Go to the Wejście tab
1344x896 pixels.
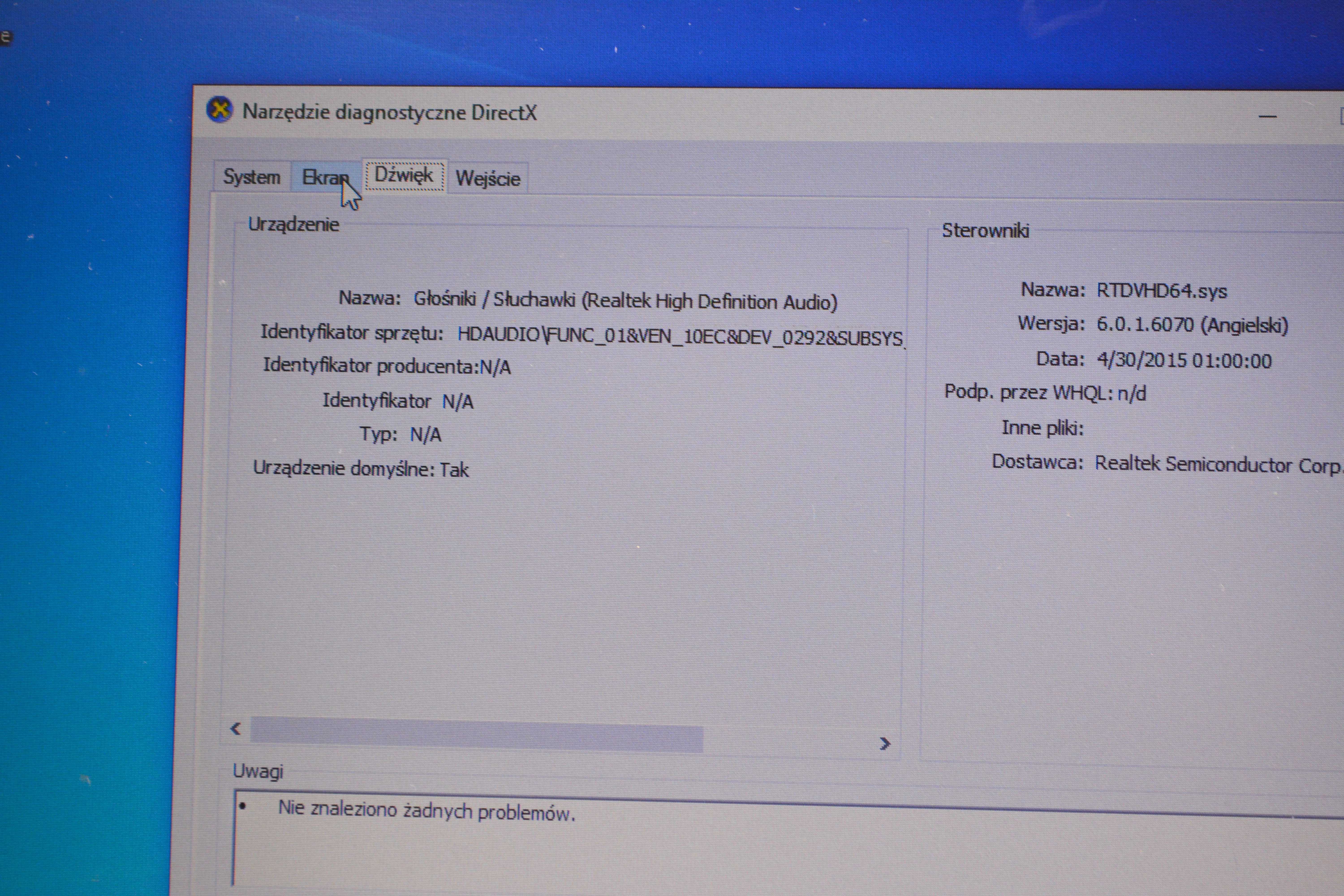[487, 179]
